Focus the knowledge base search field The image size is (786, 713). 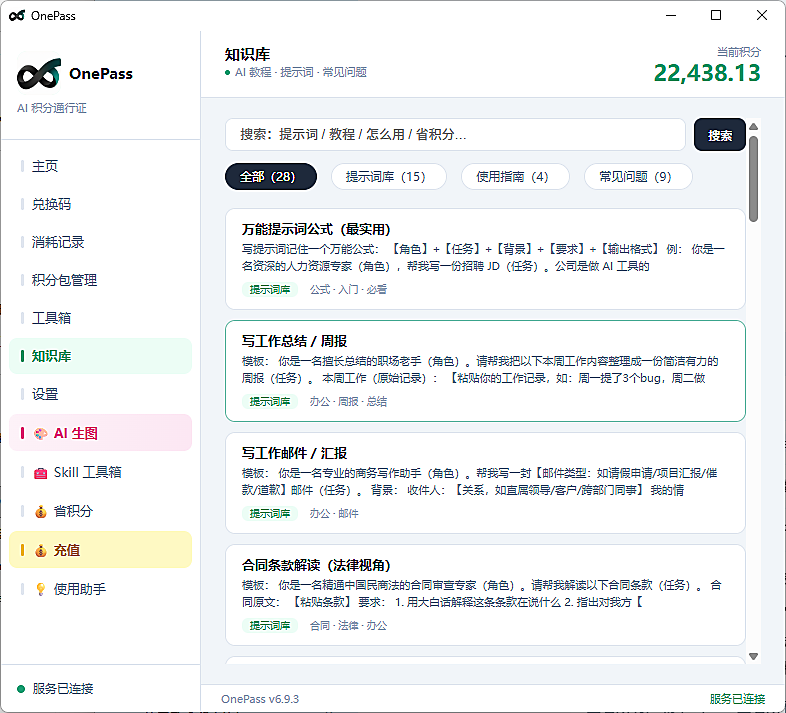[455, 134]
